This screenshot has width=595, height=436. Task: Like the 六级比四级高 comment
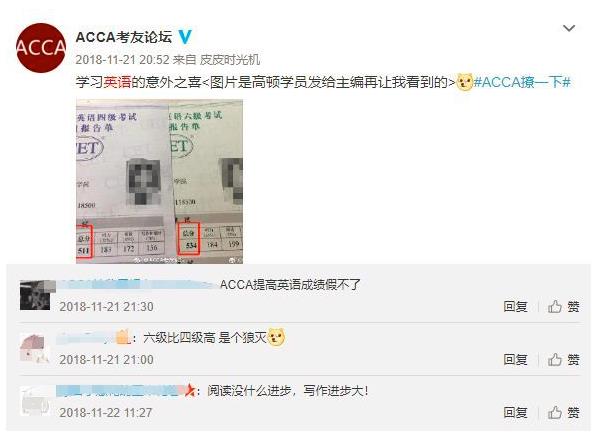point(564,359)
